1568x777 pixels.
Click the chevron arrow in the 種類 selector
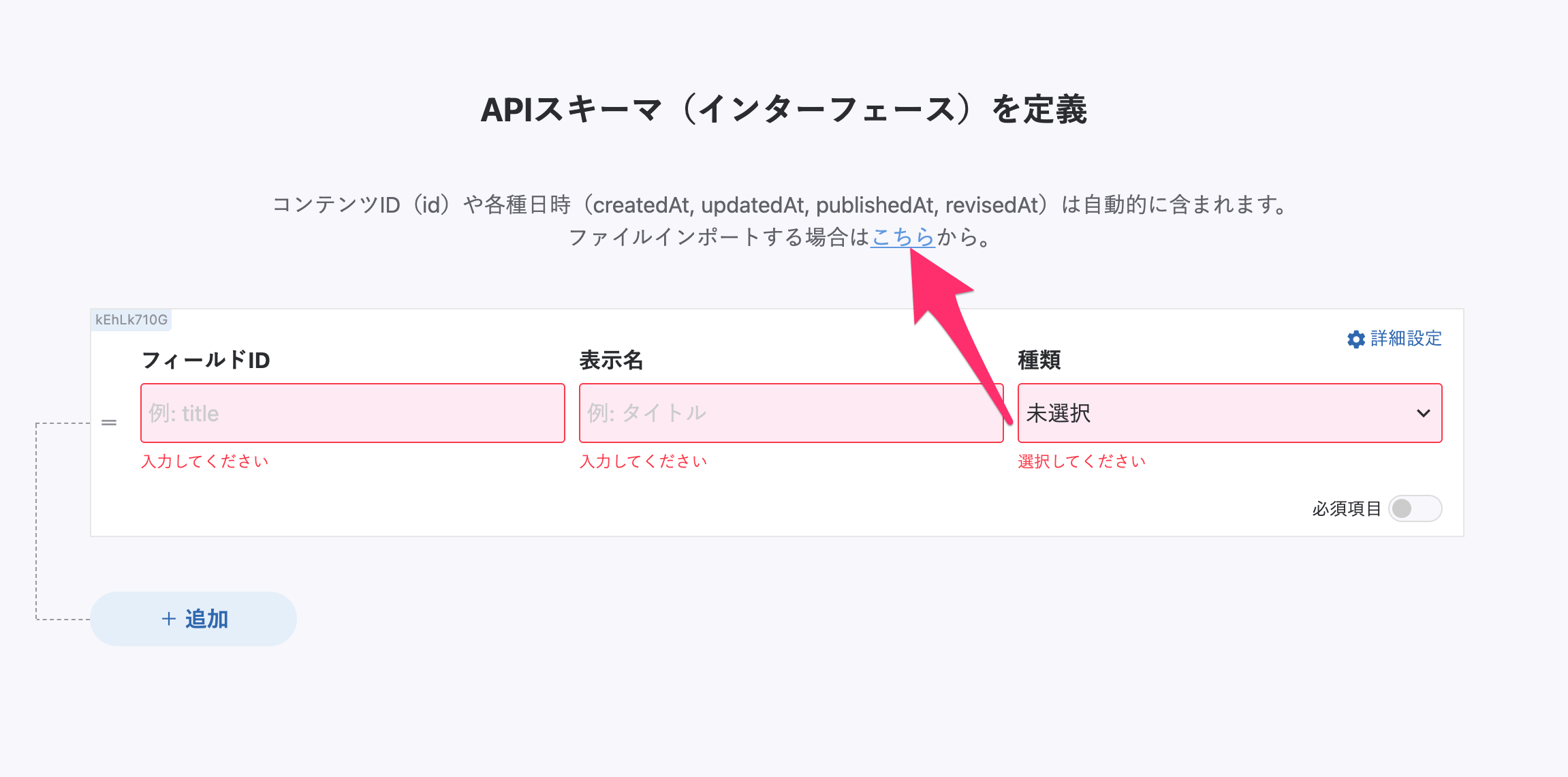(1423, 413)
